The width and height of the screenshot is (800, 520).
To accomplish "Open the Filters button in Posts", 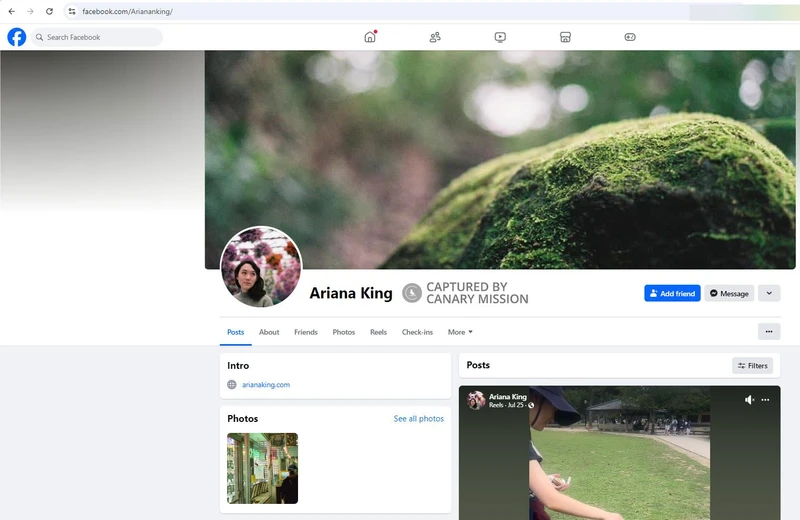I will (753, 365).
